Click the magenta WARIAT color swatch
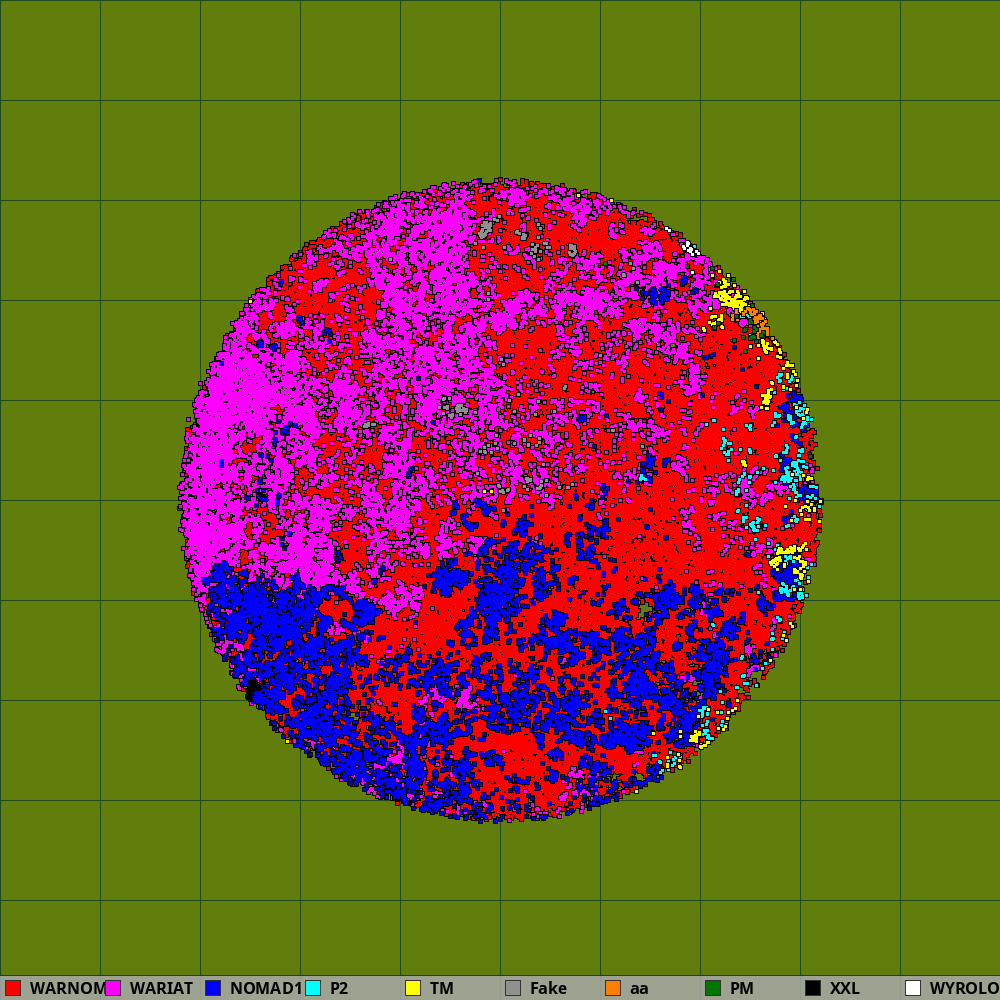This screenshot has height=1000, width=1000. coord(113,988)
